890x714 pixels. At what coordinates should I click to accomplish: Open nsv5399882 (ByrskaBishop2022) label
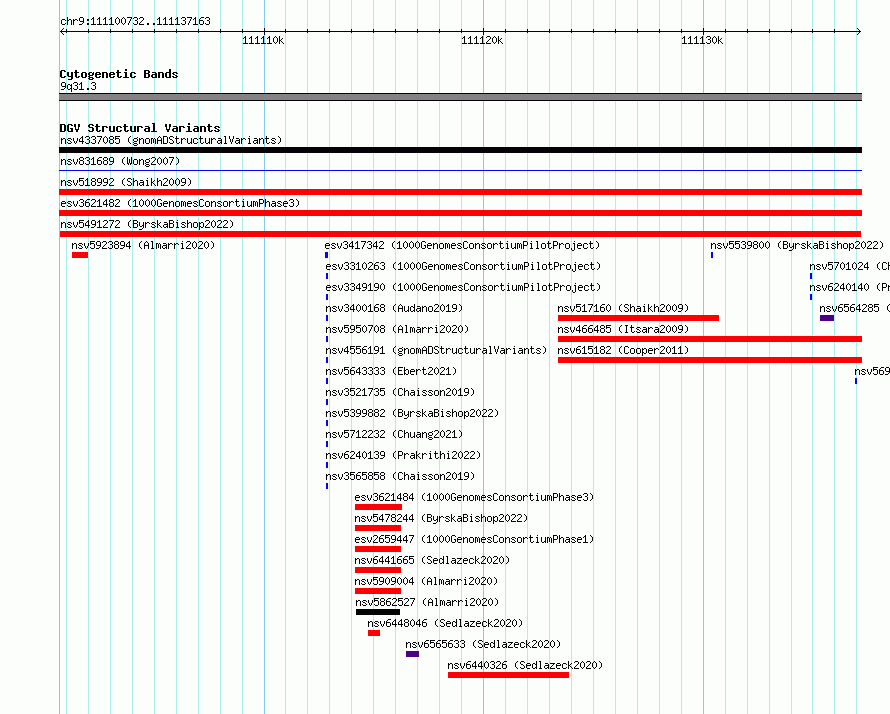click(x=412, y=413)
